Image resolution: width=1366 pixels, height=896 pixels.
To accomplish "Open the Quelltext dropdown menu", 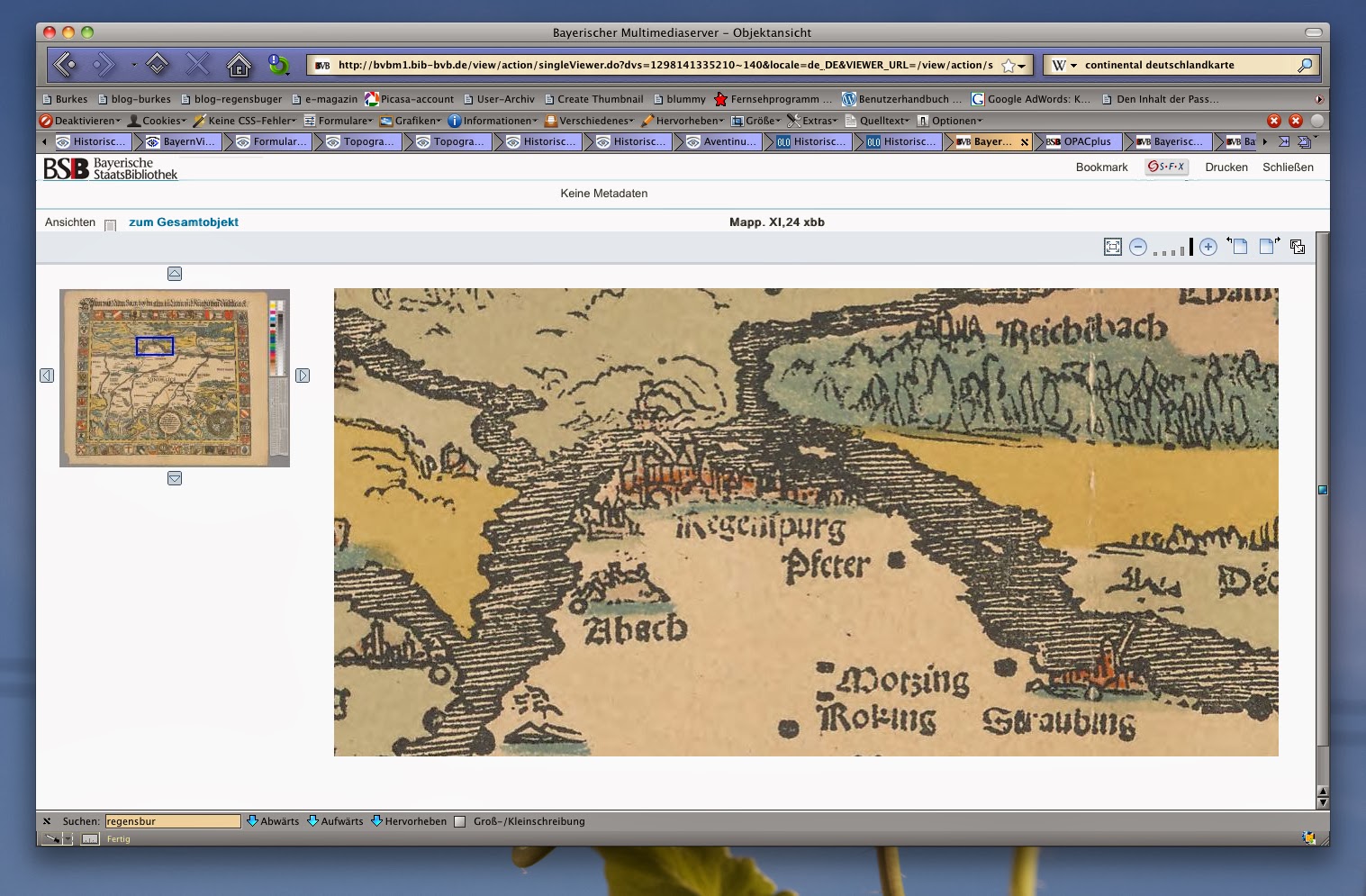I will (877, 121).
